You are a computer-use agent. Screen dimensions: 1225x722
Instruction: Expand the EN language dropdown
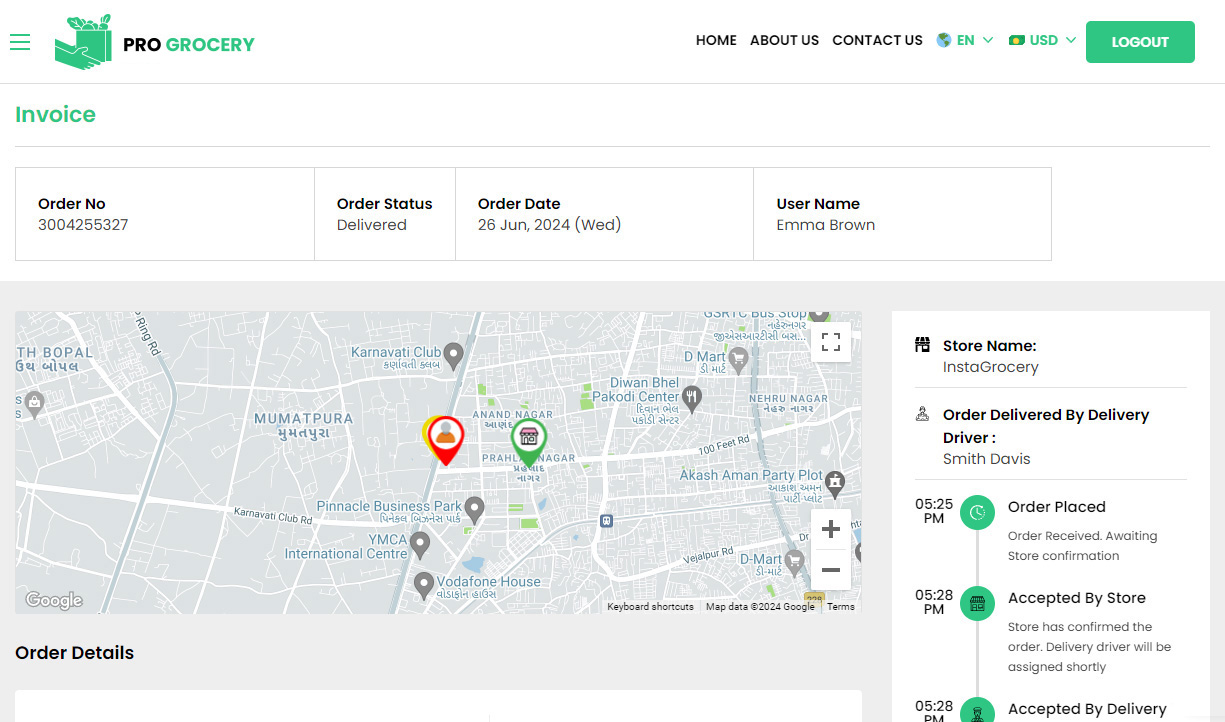pos(965,41)
